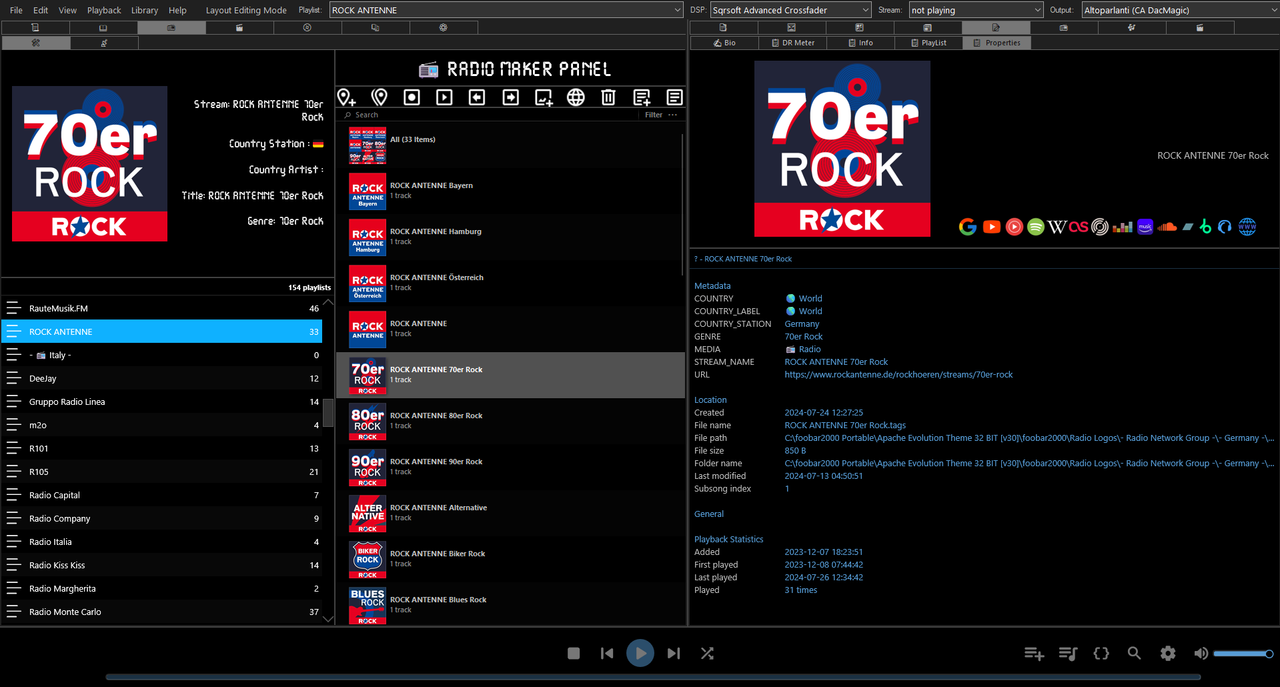Open the Stream 'not playing' dropdown
The height and width of the screenshot is (687, 1280).
[976, 10]
